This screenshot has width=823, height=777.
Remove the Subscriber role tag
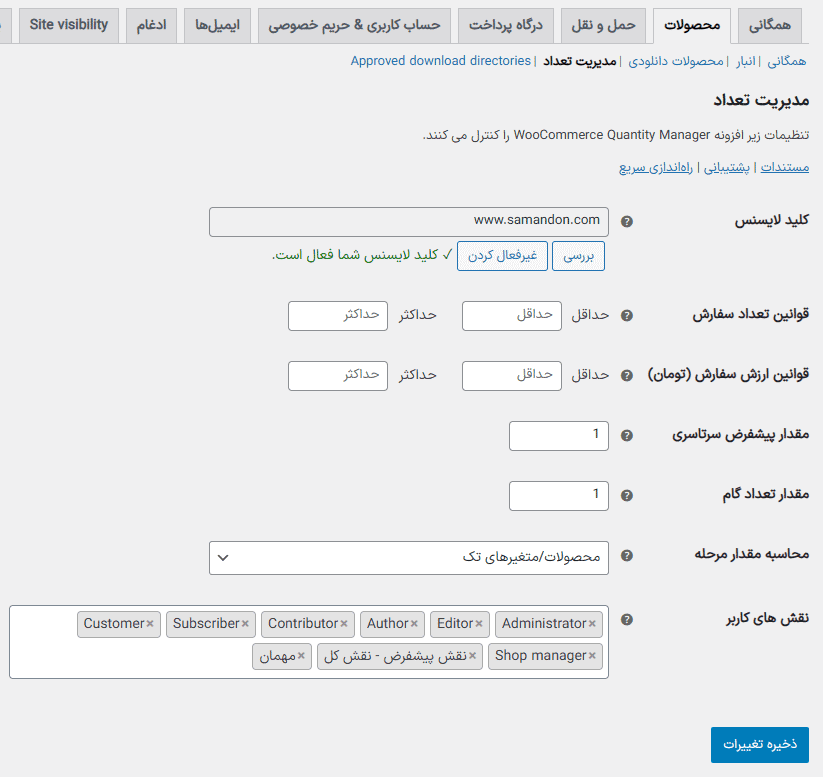(245, 624)
